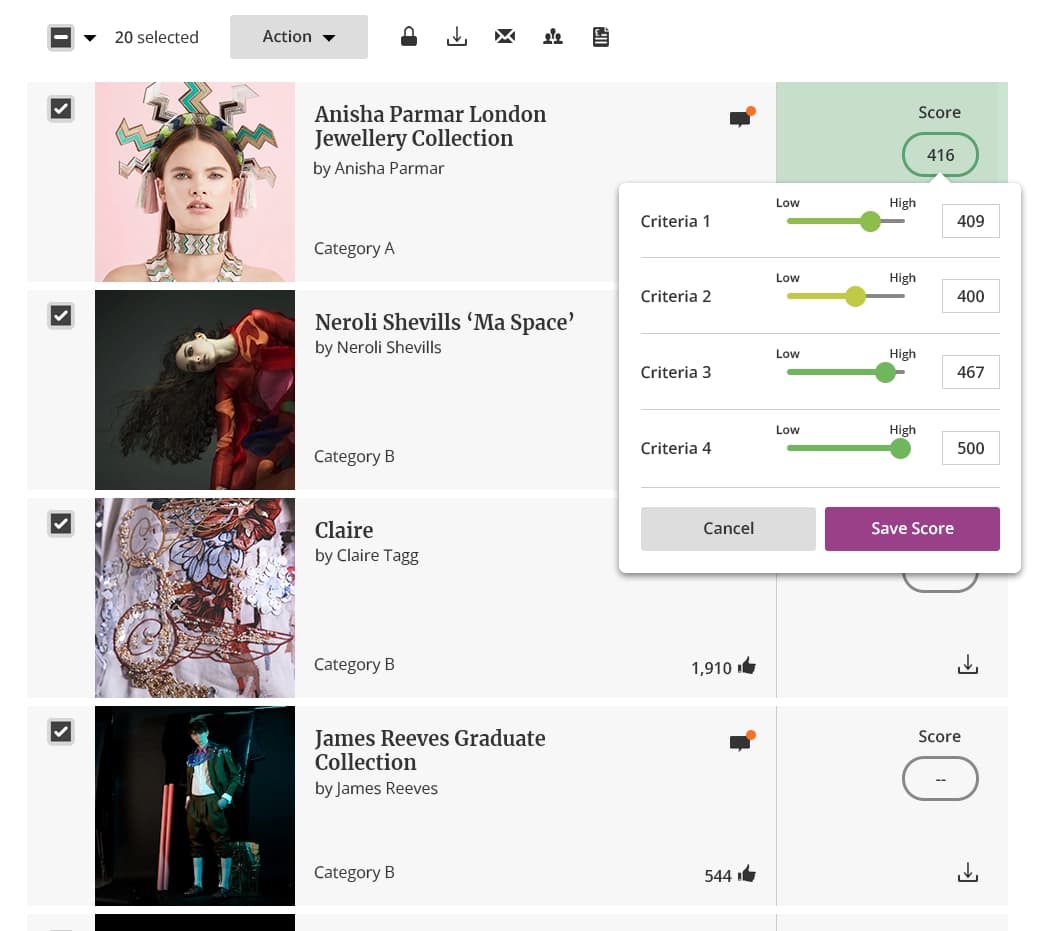Screen dimensions: 1038x931
Task: Download Claire Tagg's entry files
Action: (967, 663)
